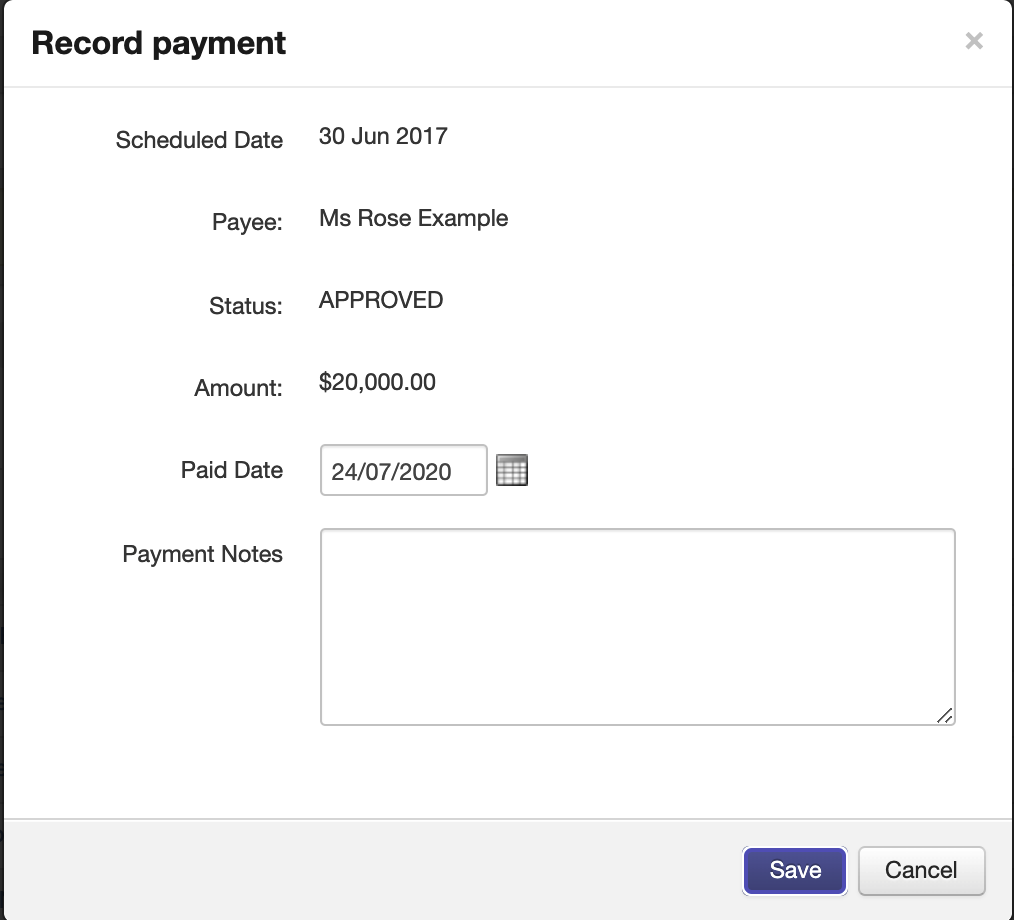Click the gray footer bar left of Save
The image size is (1014, 920).
pos(370,870)
